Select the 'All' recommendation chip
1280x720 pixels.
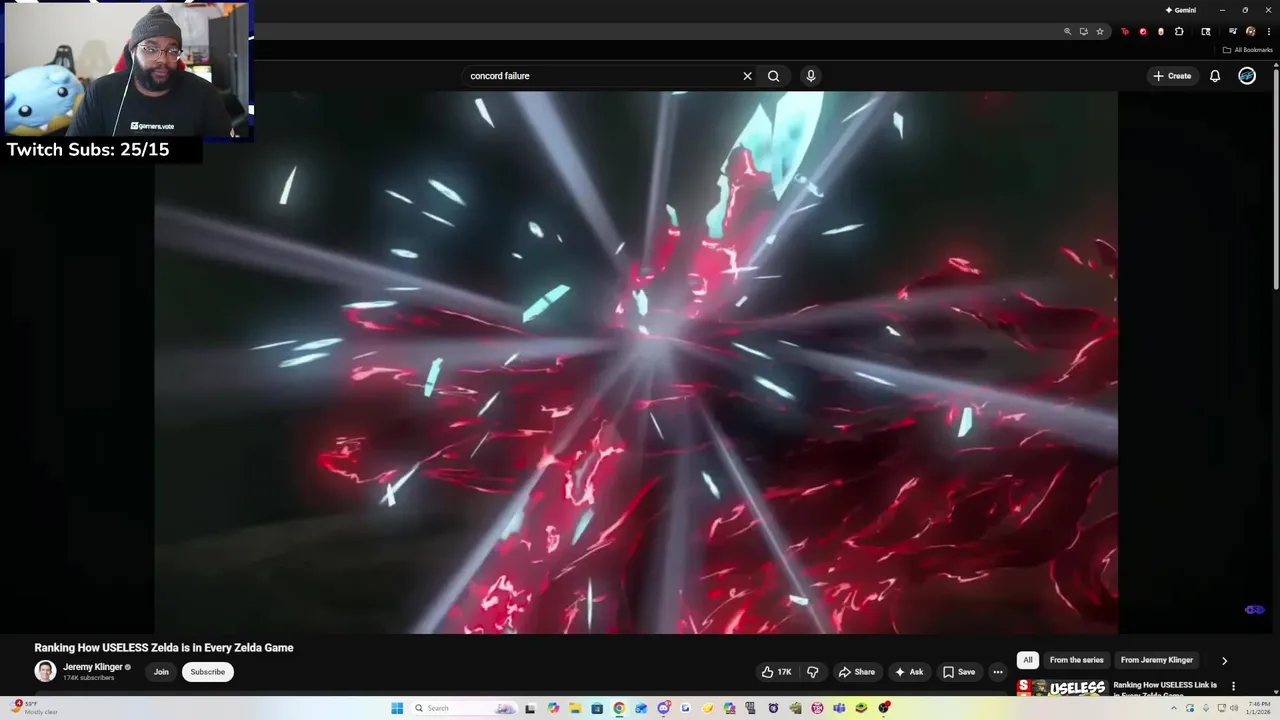coord(1028,660)
